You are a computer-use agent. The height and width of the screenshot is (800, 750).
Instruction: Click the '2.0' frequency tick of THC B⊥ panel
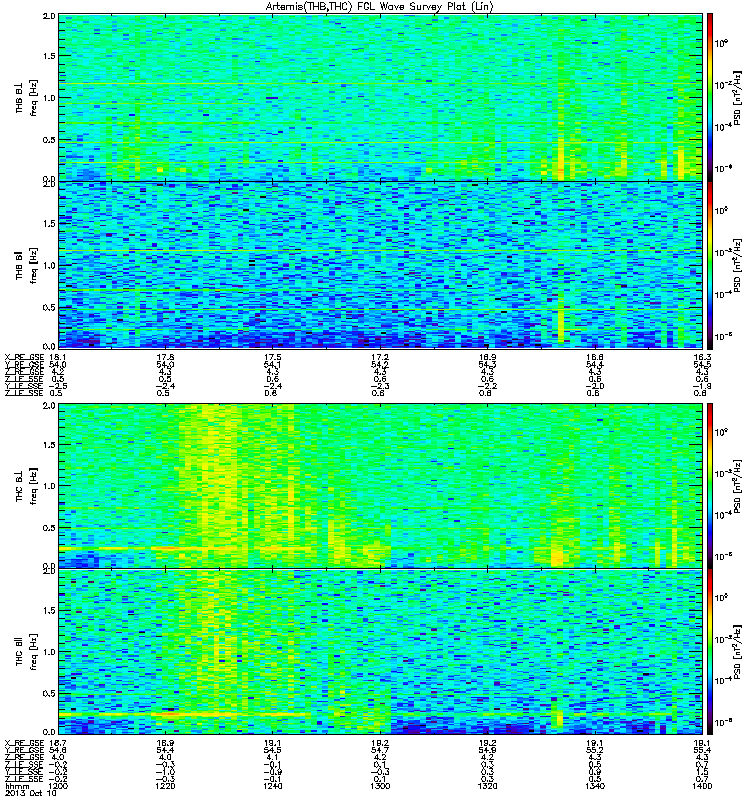pos(49,406)
